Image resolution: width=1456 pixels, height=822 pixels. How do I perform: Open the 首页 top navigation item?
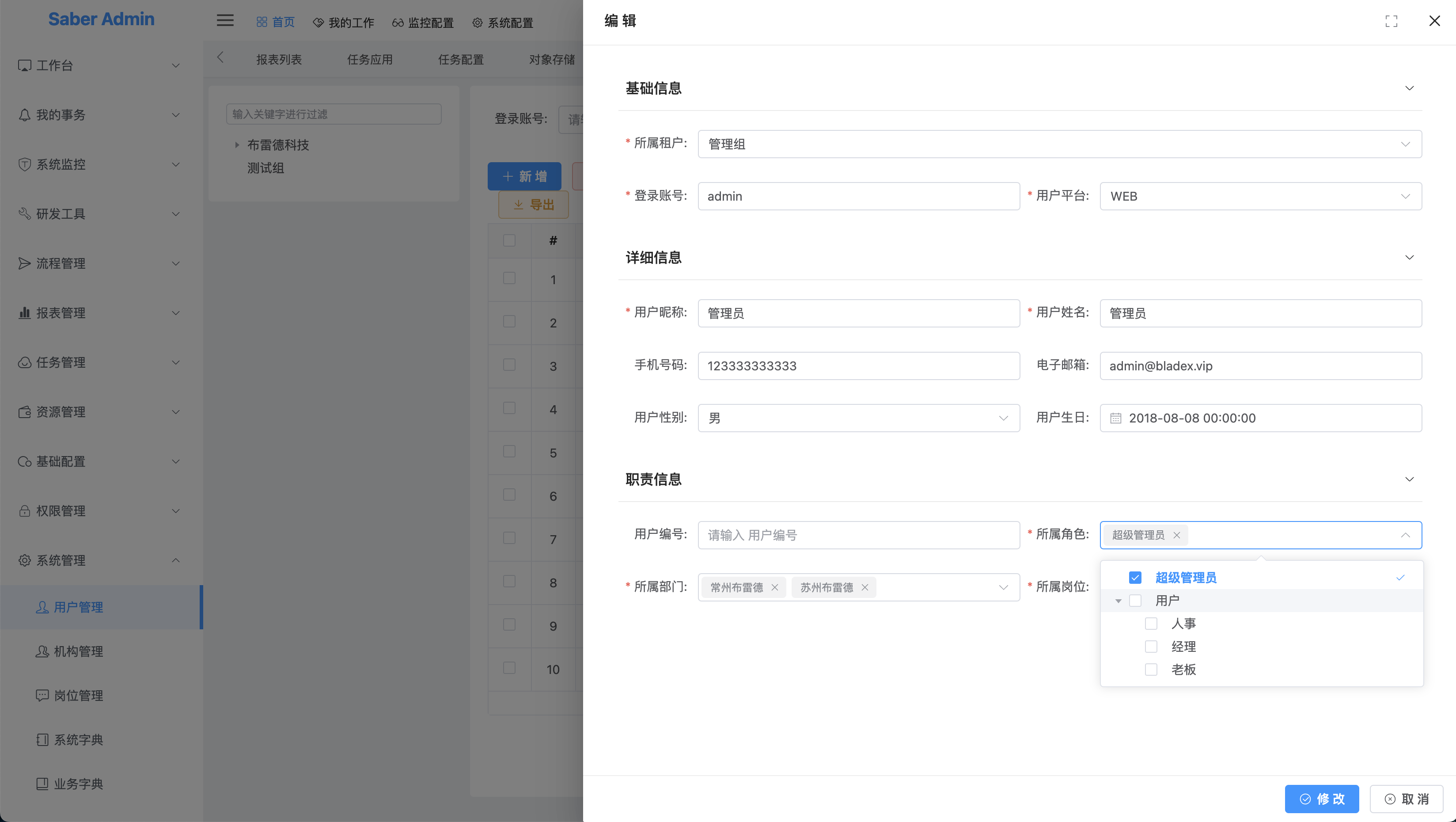click(275, 23)
